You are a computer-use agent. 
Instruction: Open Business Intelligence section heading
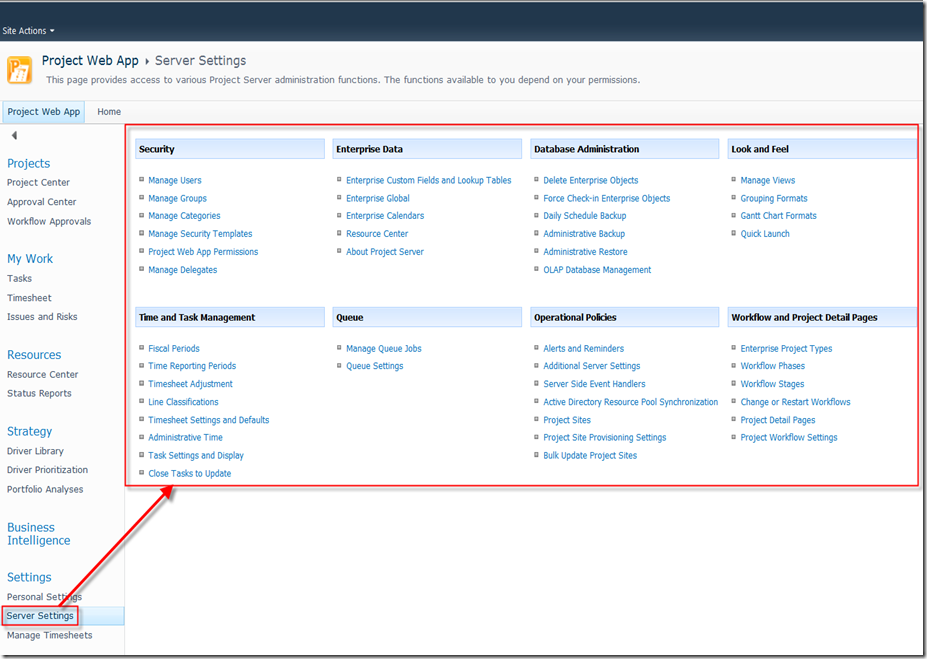point(38,534)
